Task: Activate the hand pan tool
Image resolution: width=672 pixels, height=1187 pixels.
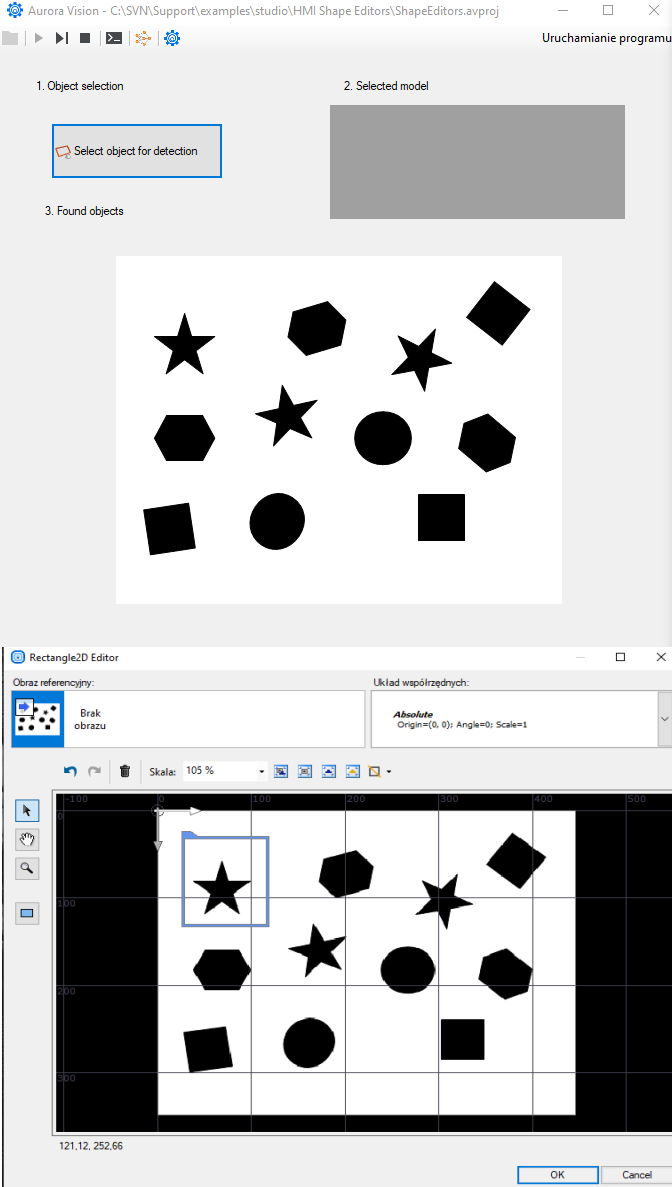Action: 28,839
